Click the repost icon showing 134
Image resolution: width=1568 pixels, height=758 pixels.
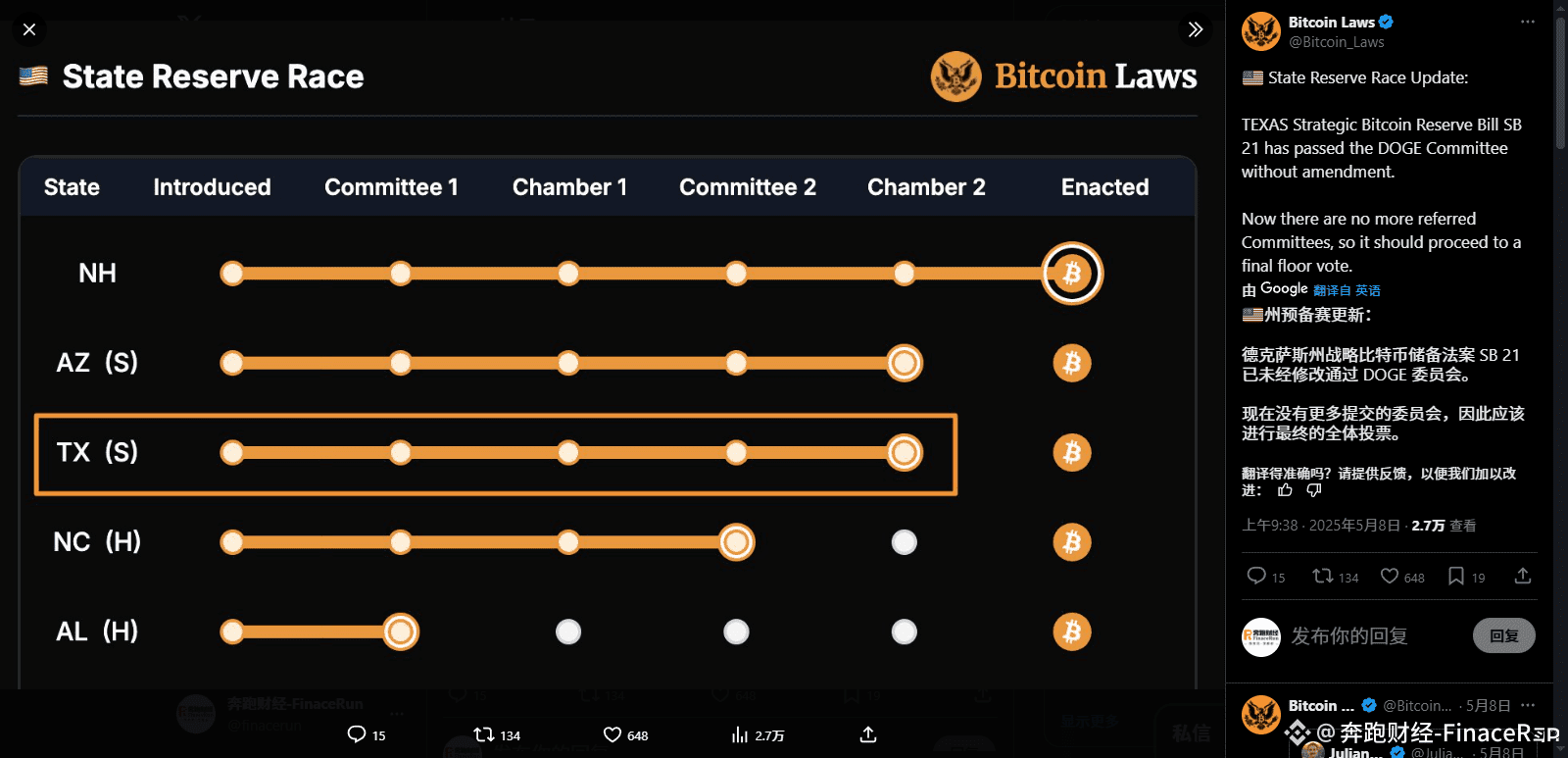(x=1325, y=577)
